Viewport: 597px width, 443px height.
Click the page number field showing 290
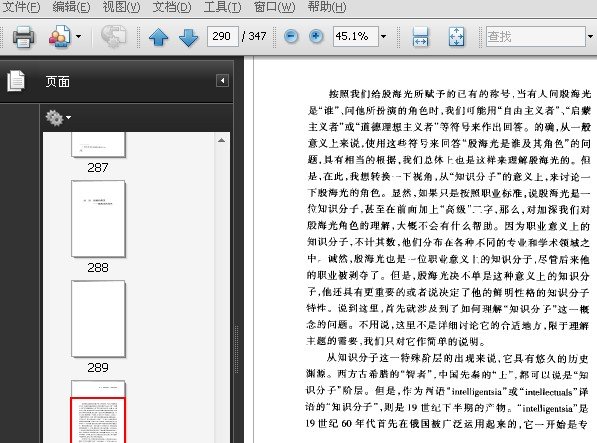[223, 37]
